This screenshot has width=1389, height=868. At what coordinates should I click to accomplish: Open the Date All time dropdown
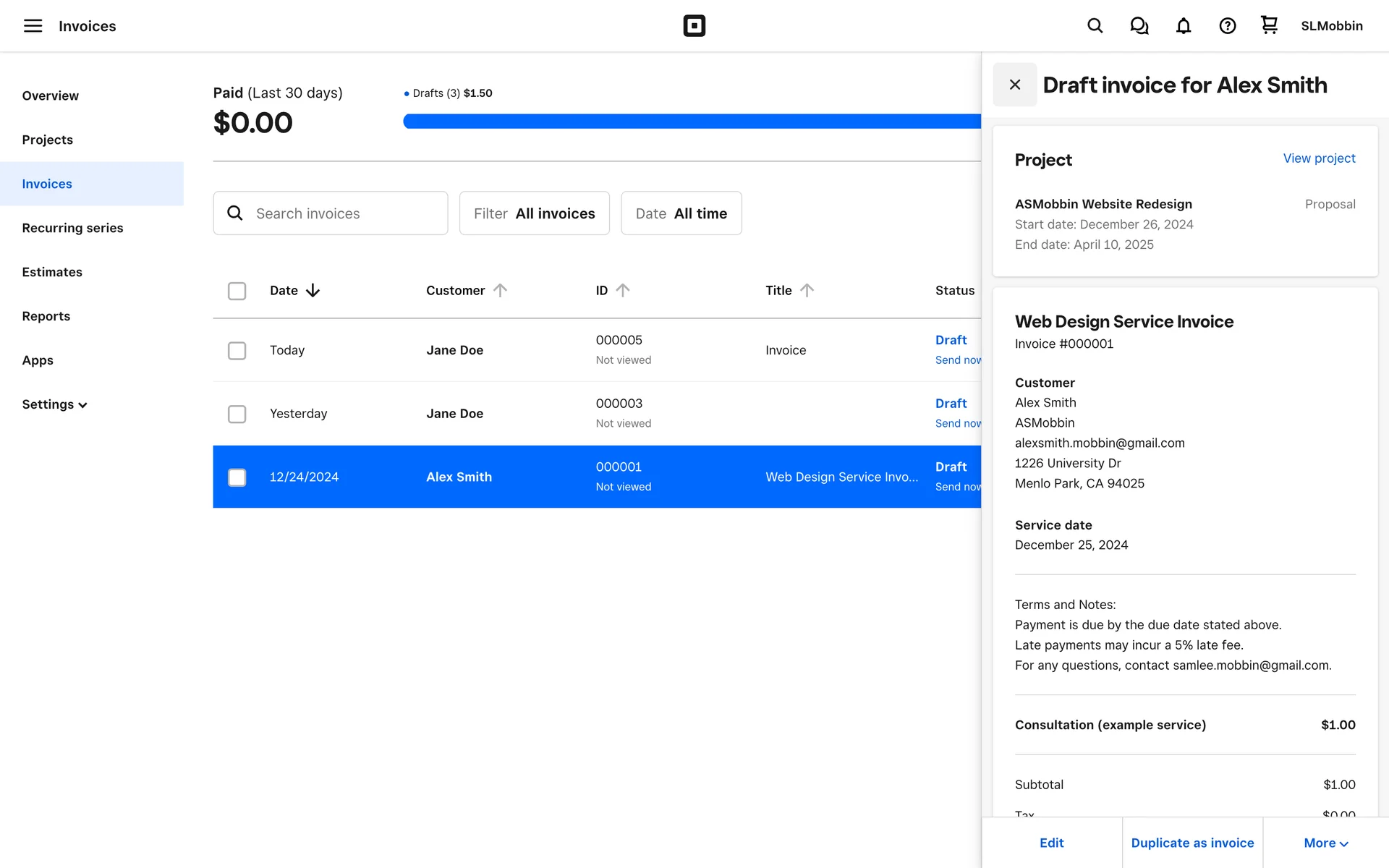tap(681, 213)
